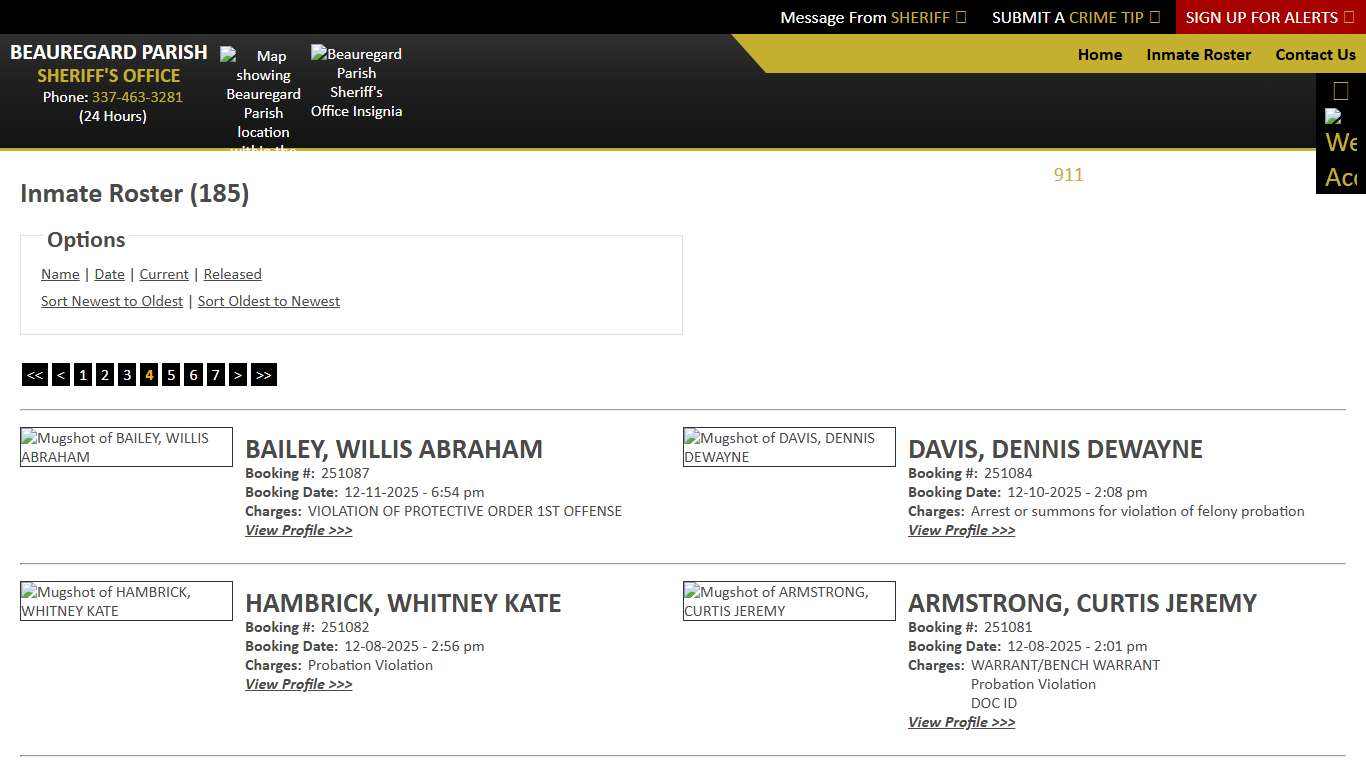Call the sheriff's phone number 337-463-3281
The height and width of the screenshot is (768, 1366).
tap(137, 97)
